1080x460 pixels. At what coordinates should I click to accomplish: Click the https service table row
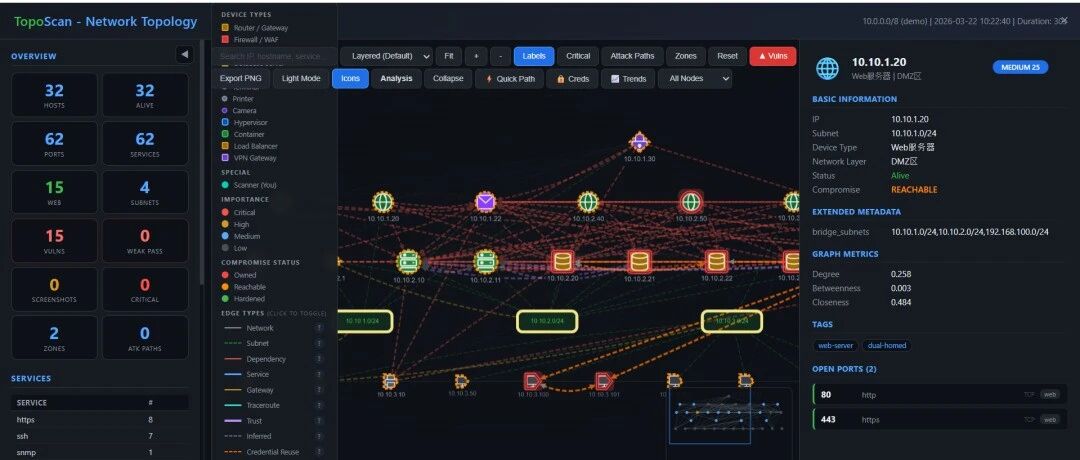click(x=100, y=419)
